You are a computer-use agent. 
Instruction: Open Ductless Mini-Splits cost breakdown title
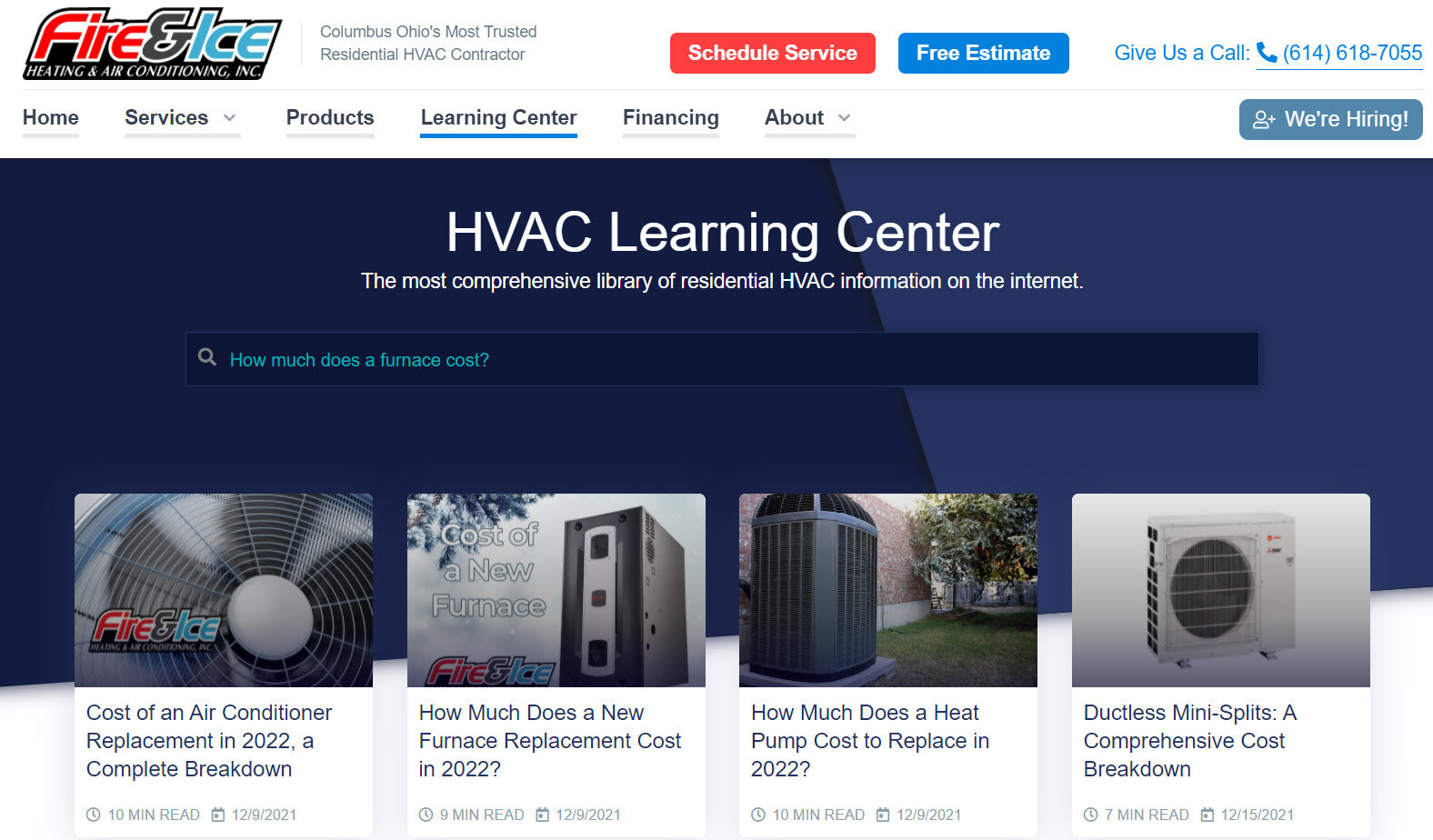(x=1188, y=740)
